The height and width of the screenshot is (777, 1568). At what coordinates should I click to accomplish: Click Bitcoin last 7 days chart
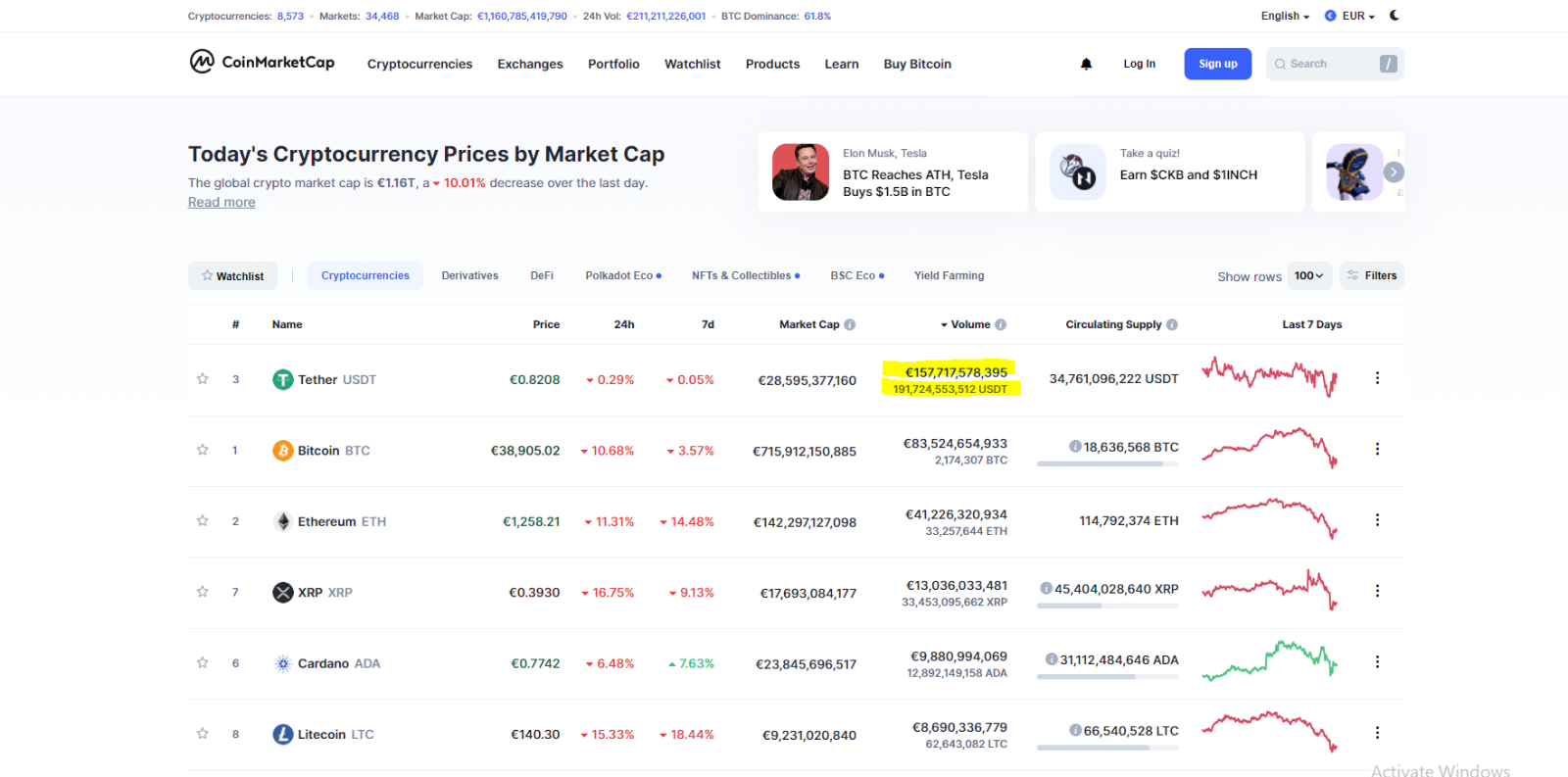point(1270,448)
